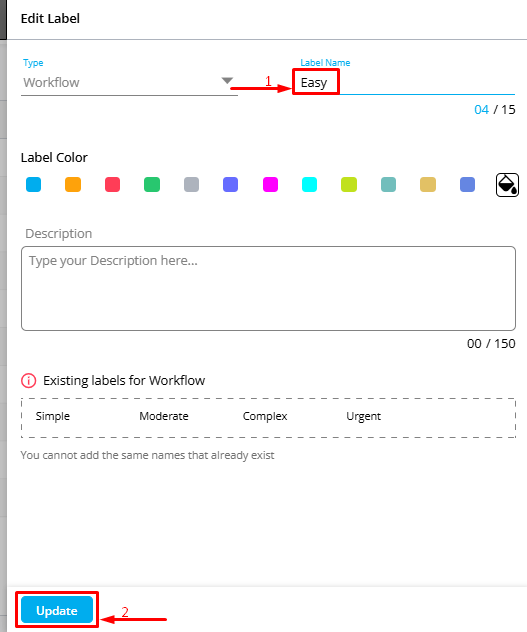Select the sky blue label color

click(x=33, y=185)
